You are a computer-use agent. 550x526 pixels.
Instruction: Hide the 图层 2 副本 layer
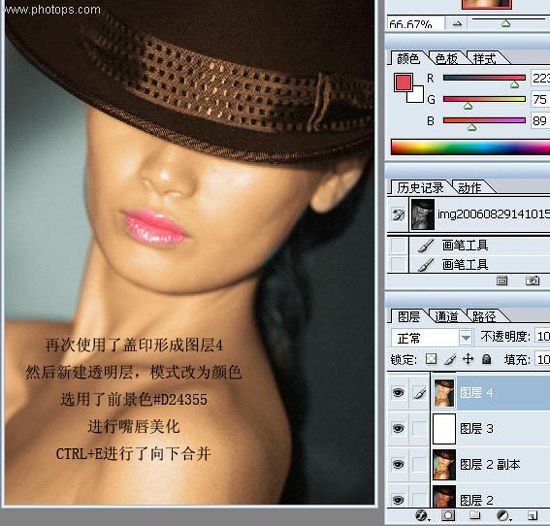coord(398,464)
